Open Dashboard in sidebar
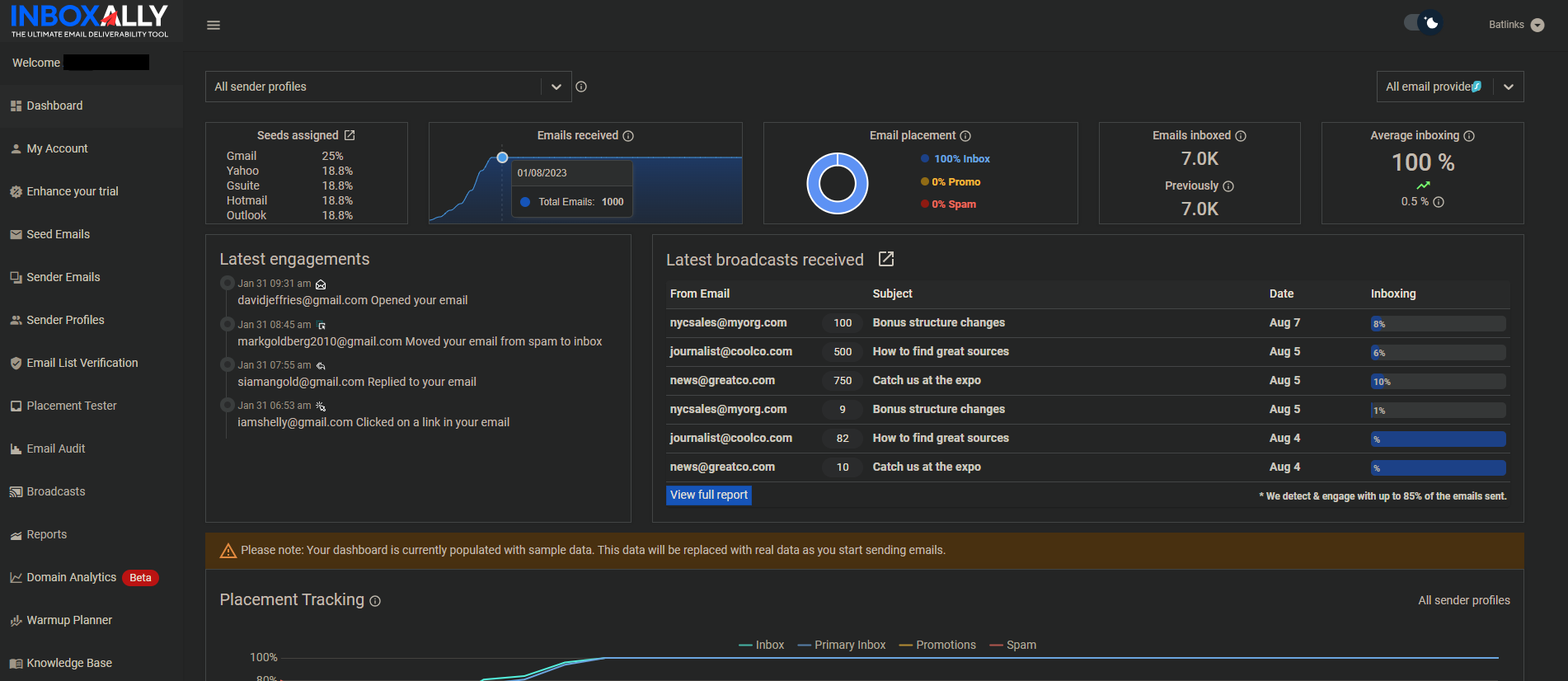Viewport: 1568px width, 681px height. 92,106
